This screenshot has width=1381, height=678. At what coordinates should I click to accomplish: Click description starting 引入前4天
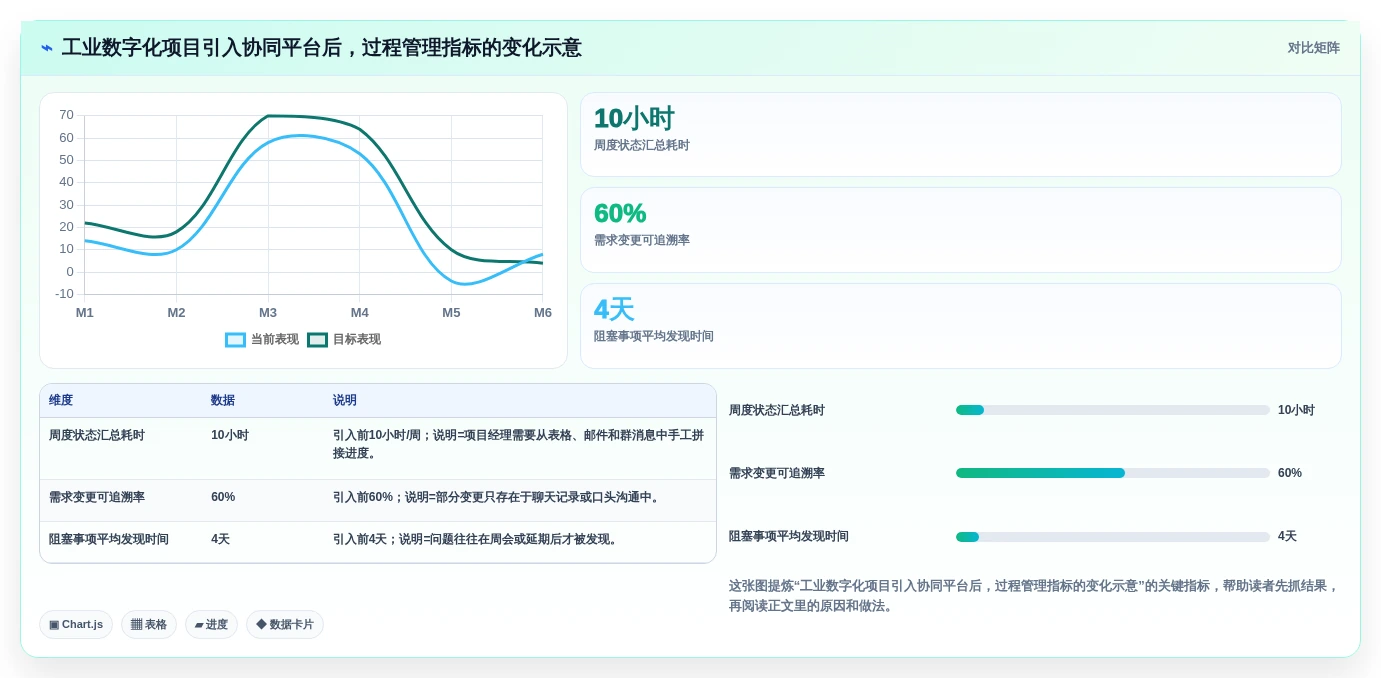477,539
